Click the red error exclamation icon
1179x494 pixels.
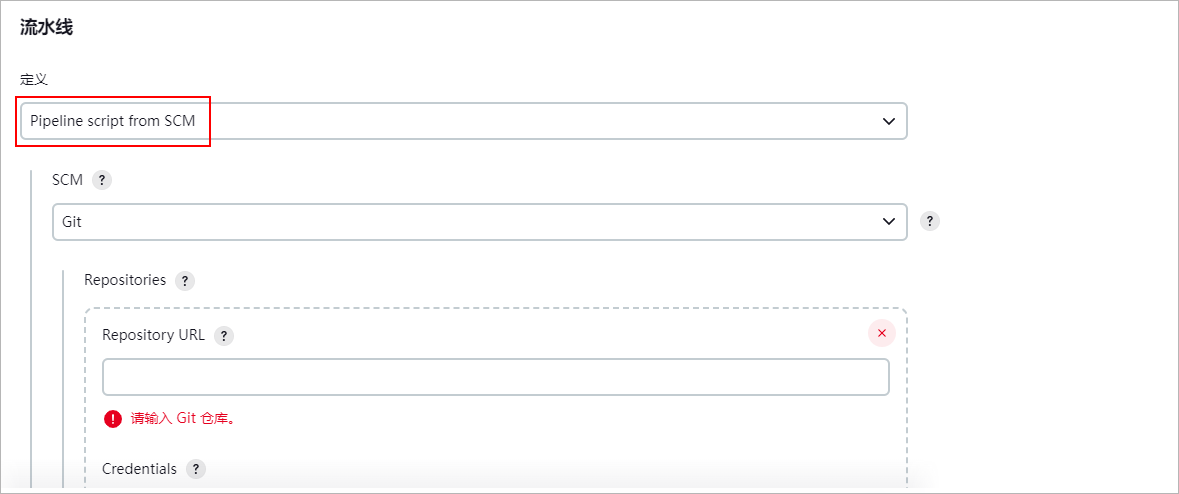(113, 419)
